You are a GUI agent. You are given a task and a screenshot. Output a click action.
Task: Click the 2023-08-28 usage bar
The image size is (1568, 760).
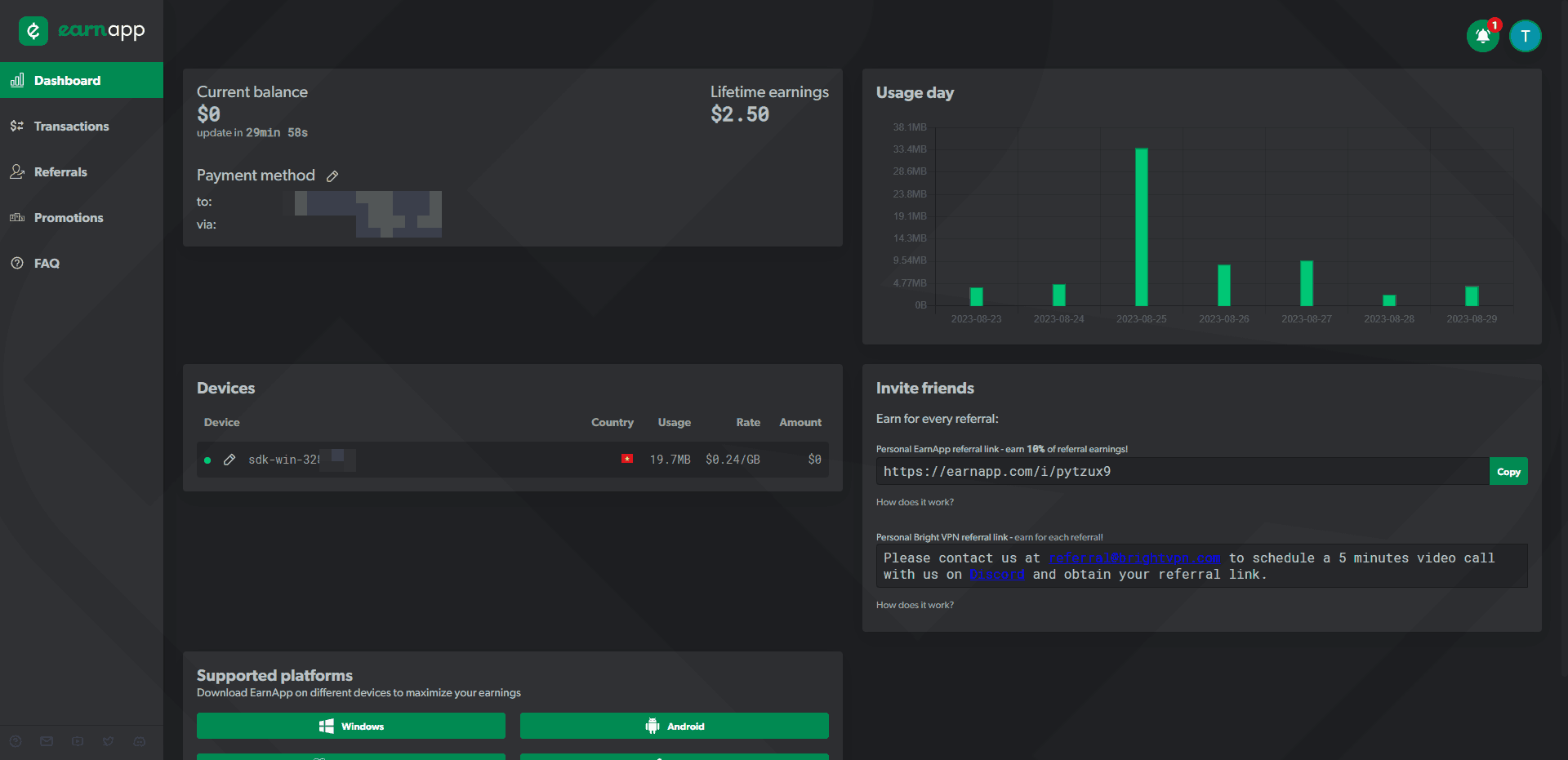(x=1389, y=300)
